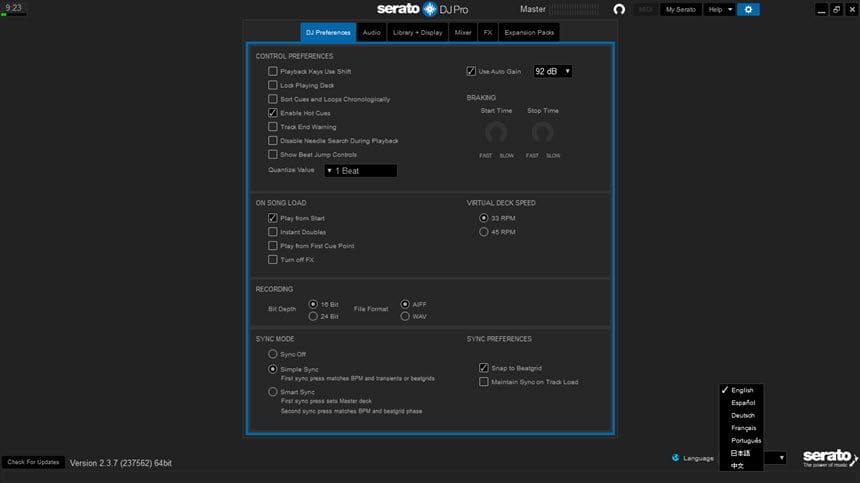Choose 中文 in the language list
Image resolution: width=860 pixels, height=483 pixels.
(742, 466)
